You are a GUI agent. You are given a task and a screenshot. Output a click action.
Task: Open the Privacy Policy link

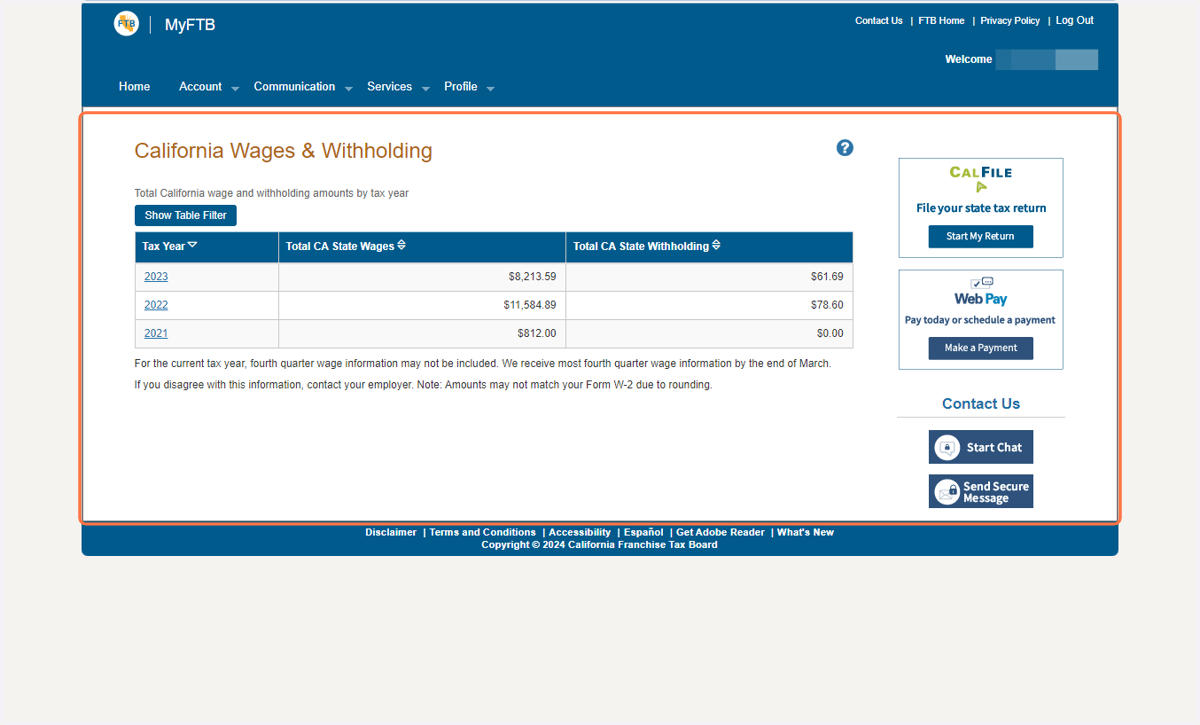coord(1010,21)
